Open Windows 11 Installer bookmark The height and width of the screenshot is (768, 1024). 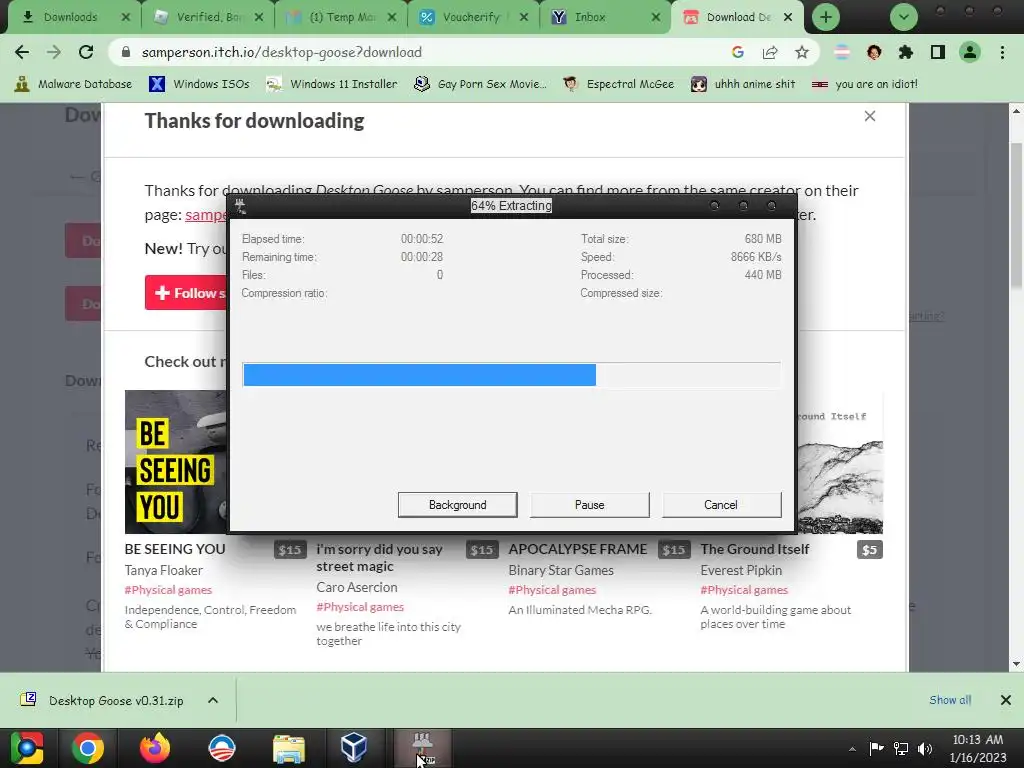[x=332, y=84]
